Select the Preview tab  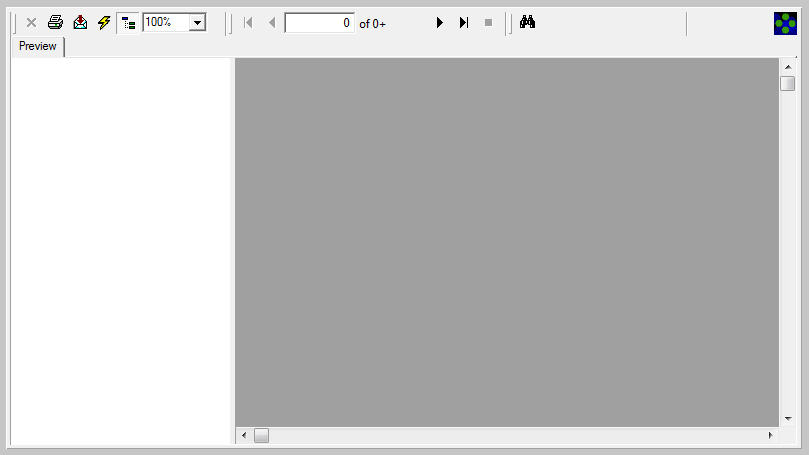pos(38,46)
